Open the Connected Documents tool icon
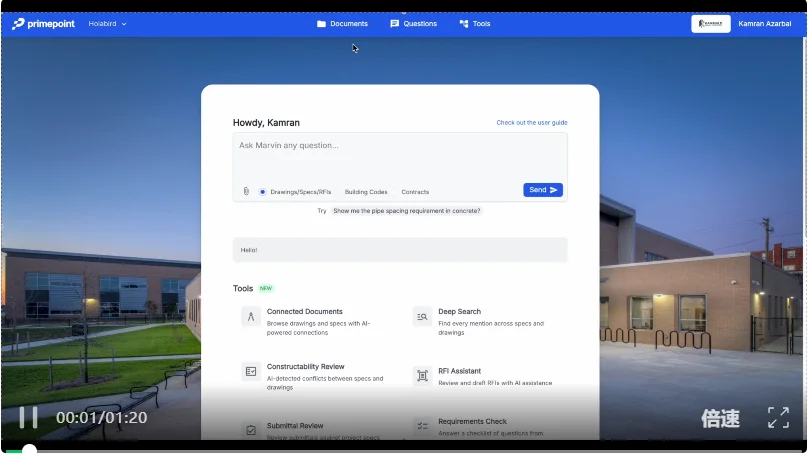808x455 pixels. click(251, 317)
